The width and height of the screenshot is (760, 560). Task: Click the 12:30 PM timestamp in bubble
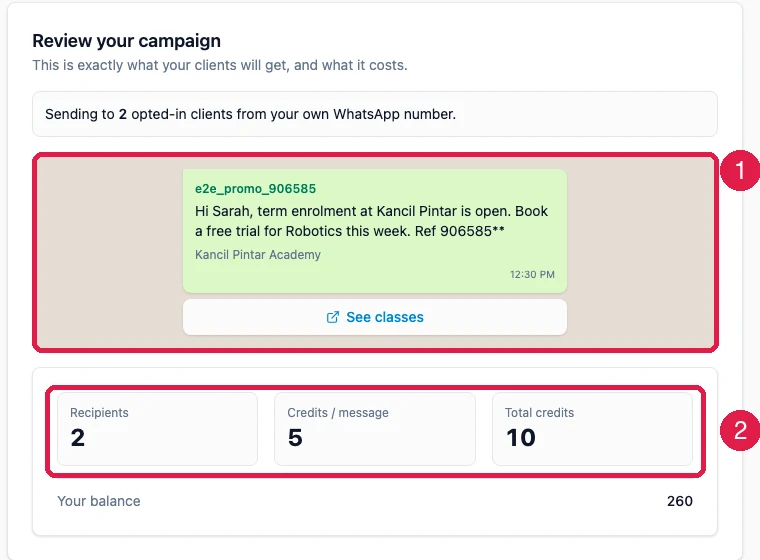(x=532, y=274)
